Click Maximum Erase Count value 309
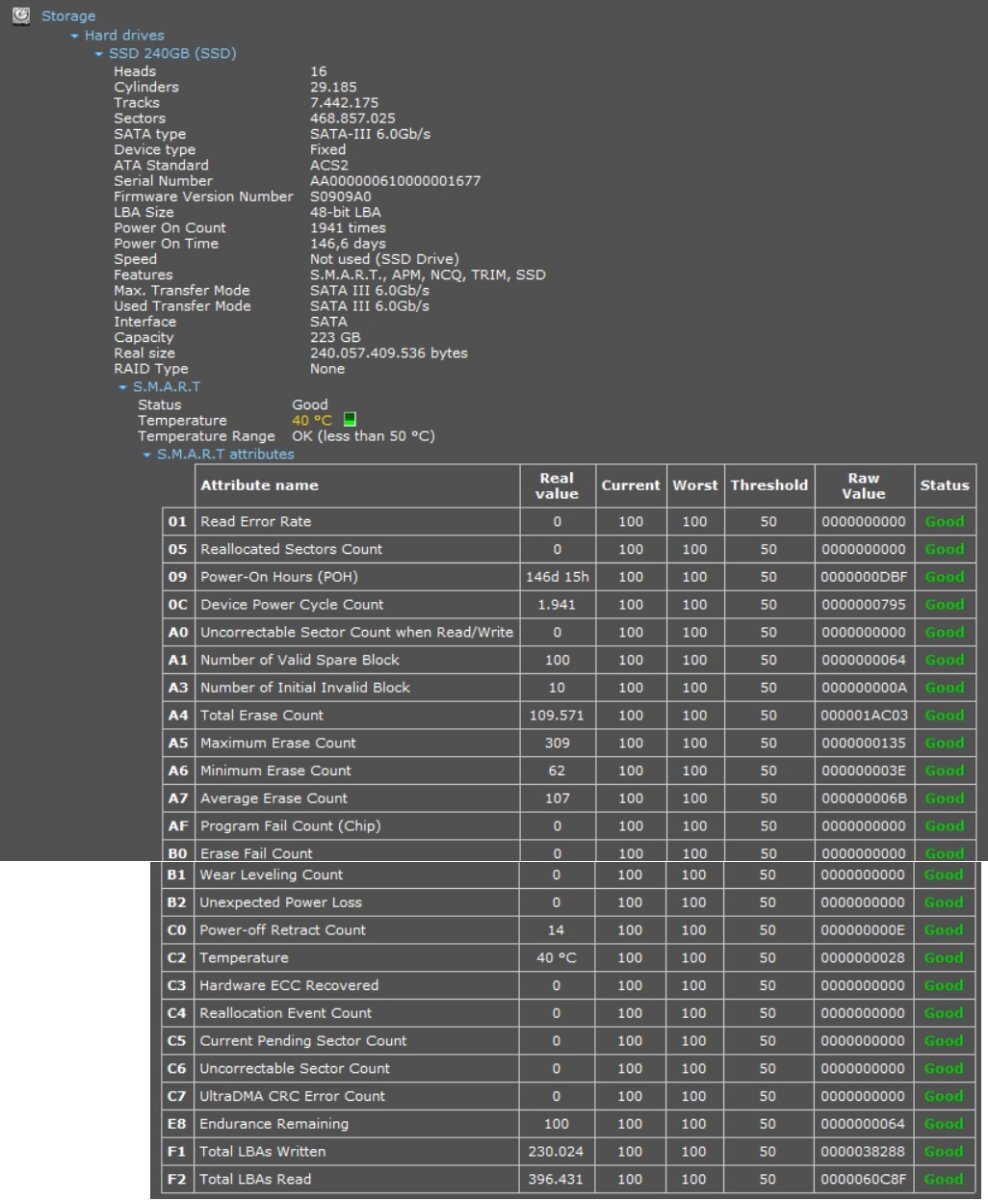Image resolution: width=988 pixels, height=1200 pixels. (x=557, y=743)
